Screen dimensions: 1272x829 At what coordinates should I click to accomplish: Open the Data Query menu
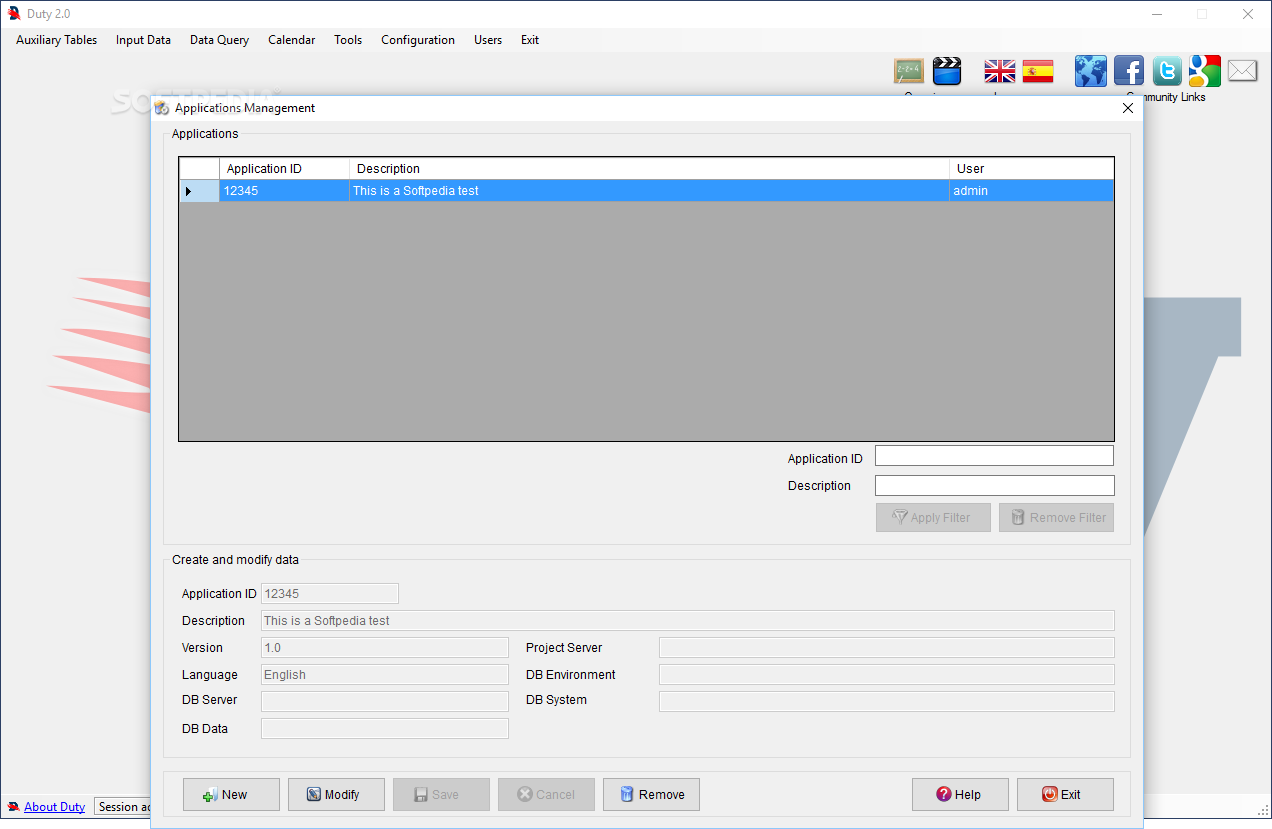coord(219,40)
